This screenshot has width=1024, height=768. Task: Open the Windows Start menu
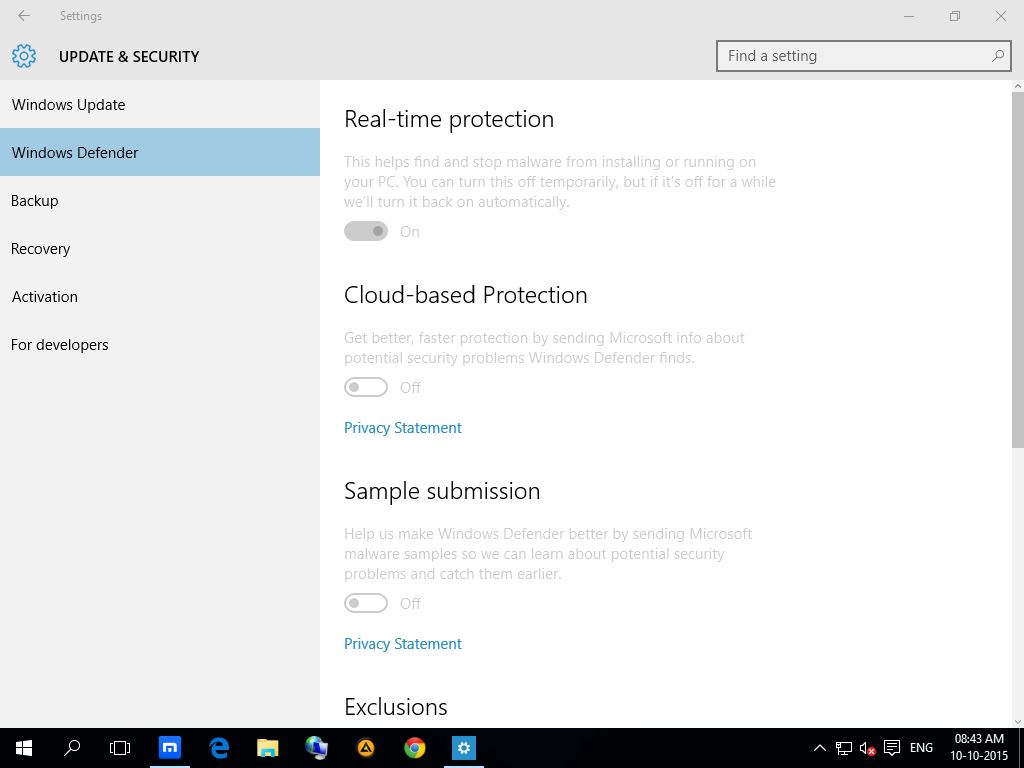coord(24,748)
